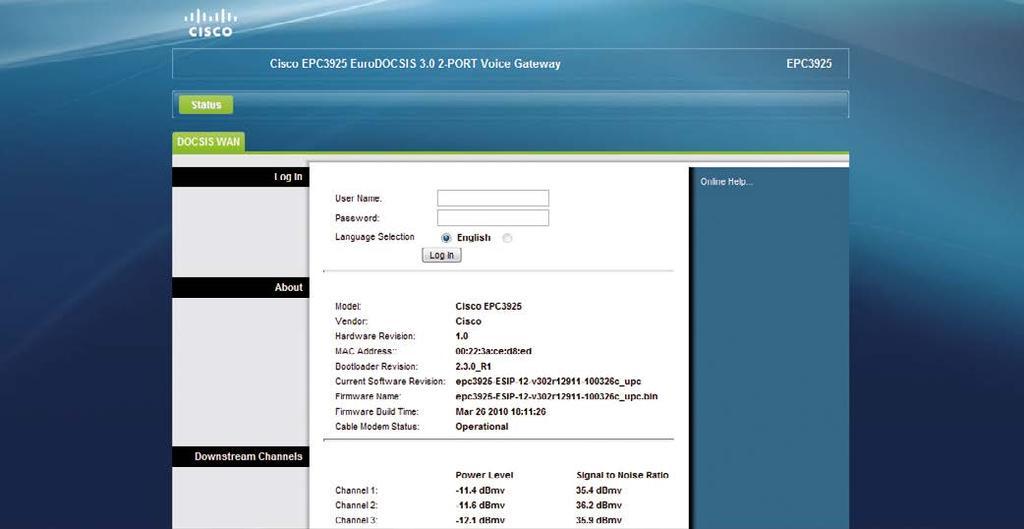Click the MAC address value 00:22:3a:ce:d8:ed
The height and width of the screenshot is (529, 1024).
click(x=494, y=351)
